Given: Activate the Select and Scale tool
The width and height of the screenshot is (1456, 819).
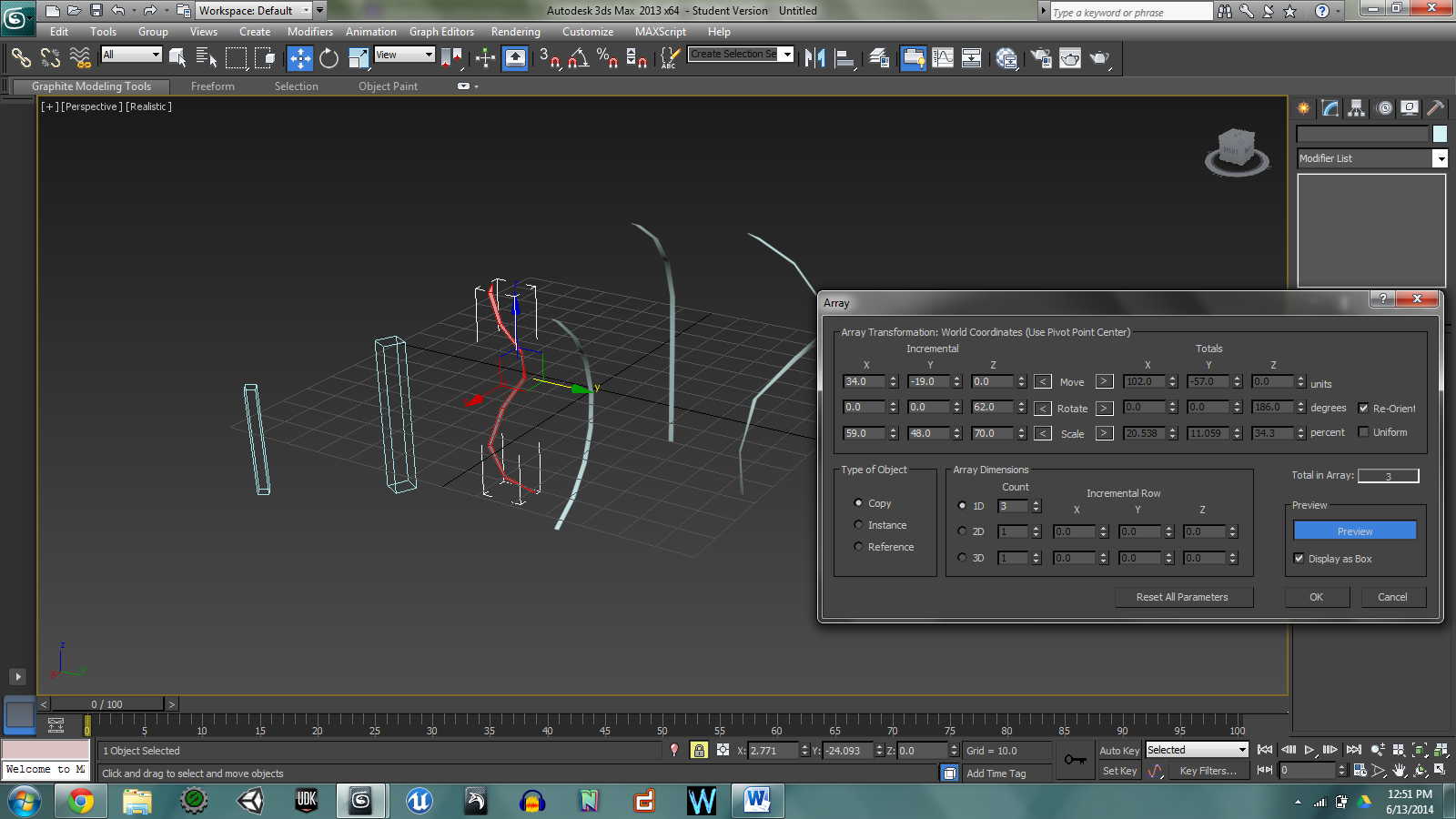Looking at the screenshot, I should tap(359, 58).
